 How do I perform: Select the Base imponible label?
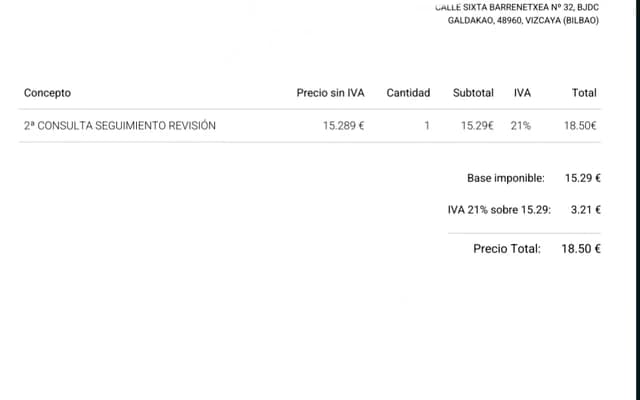505,178
